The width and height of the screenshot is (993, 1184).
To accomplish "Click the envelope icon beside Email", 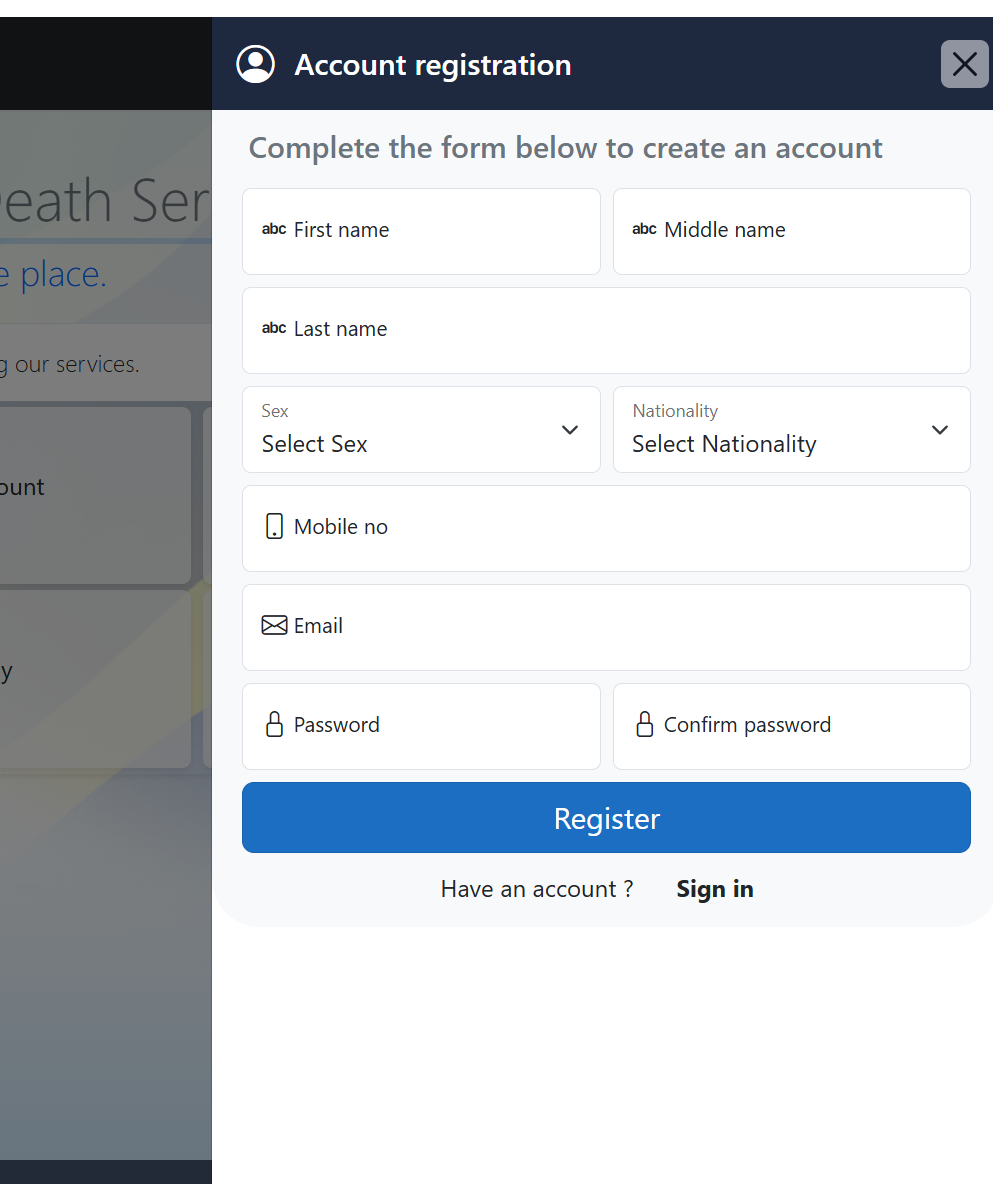I will [274, 626].
